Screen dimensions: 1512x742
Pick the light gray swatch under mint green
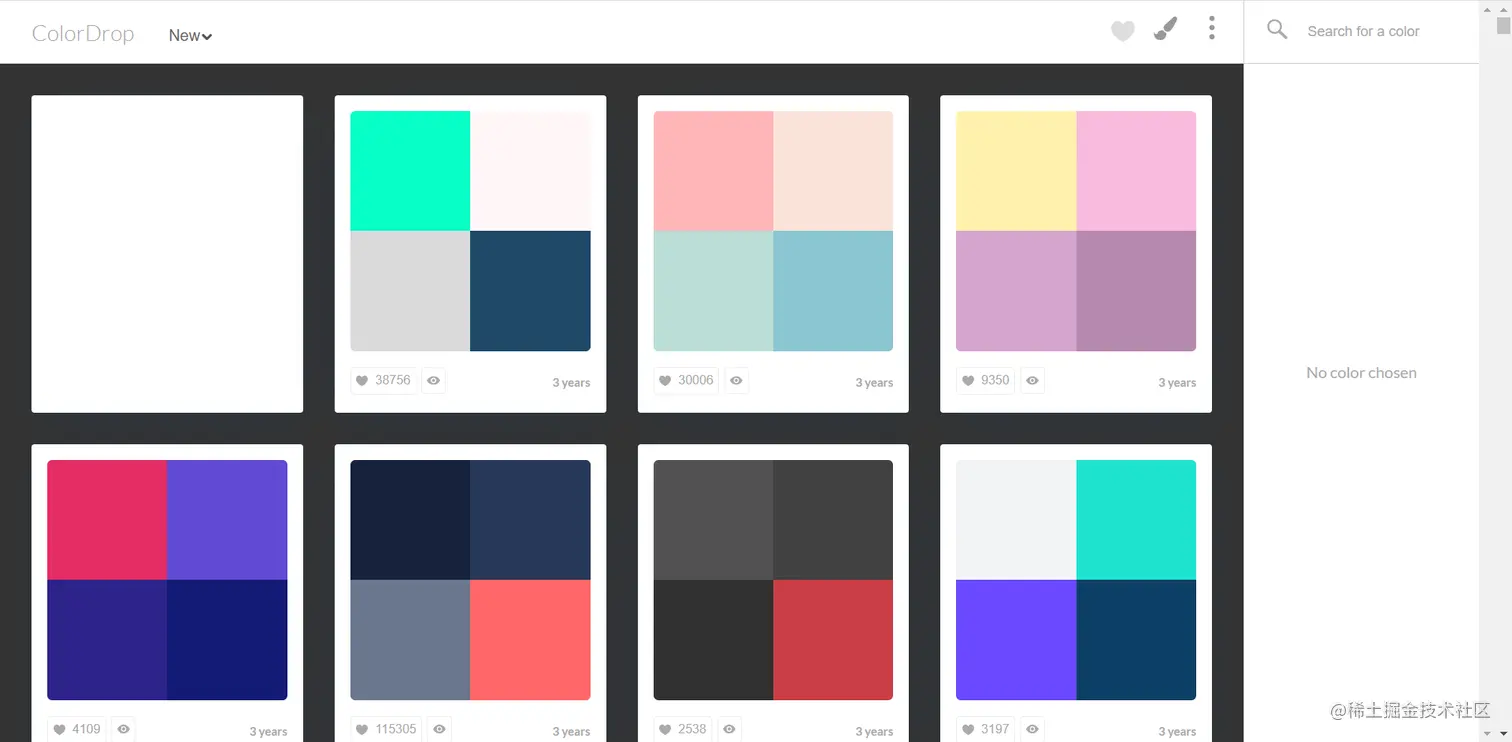(x=410, y=291)
